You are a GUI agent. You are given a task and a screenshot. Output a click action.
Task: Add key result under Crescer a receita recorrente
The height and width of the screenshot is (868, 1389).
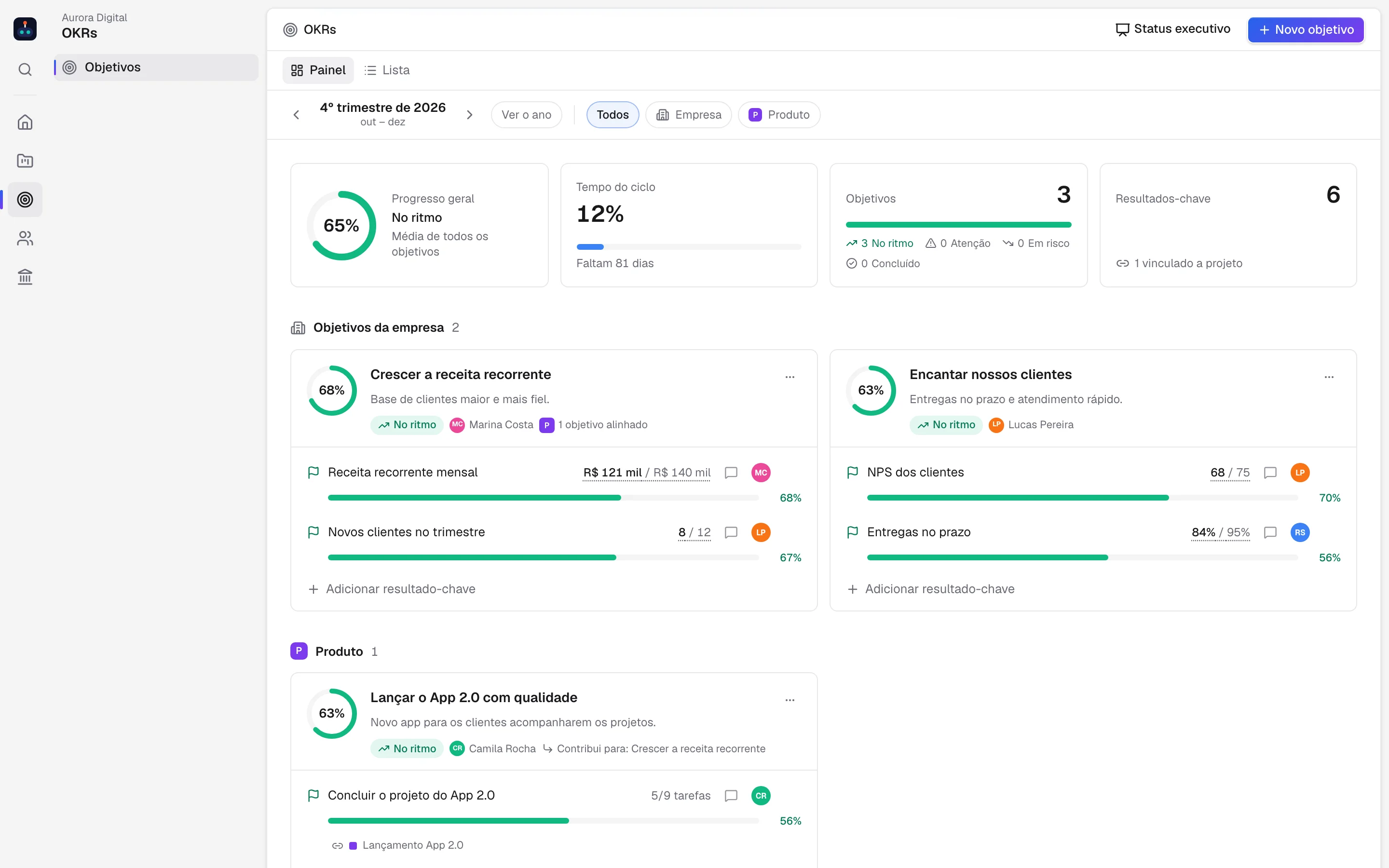coord(392,589)
